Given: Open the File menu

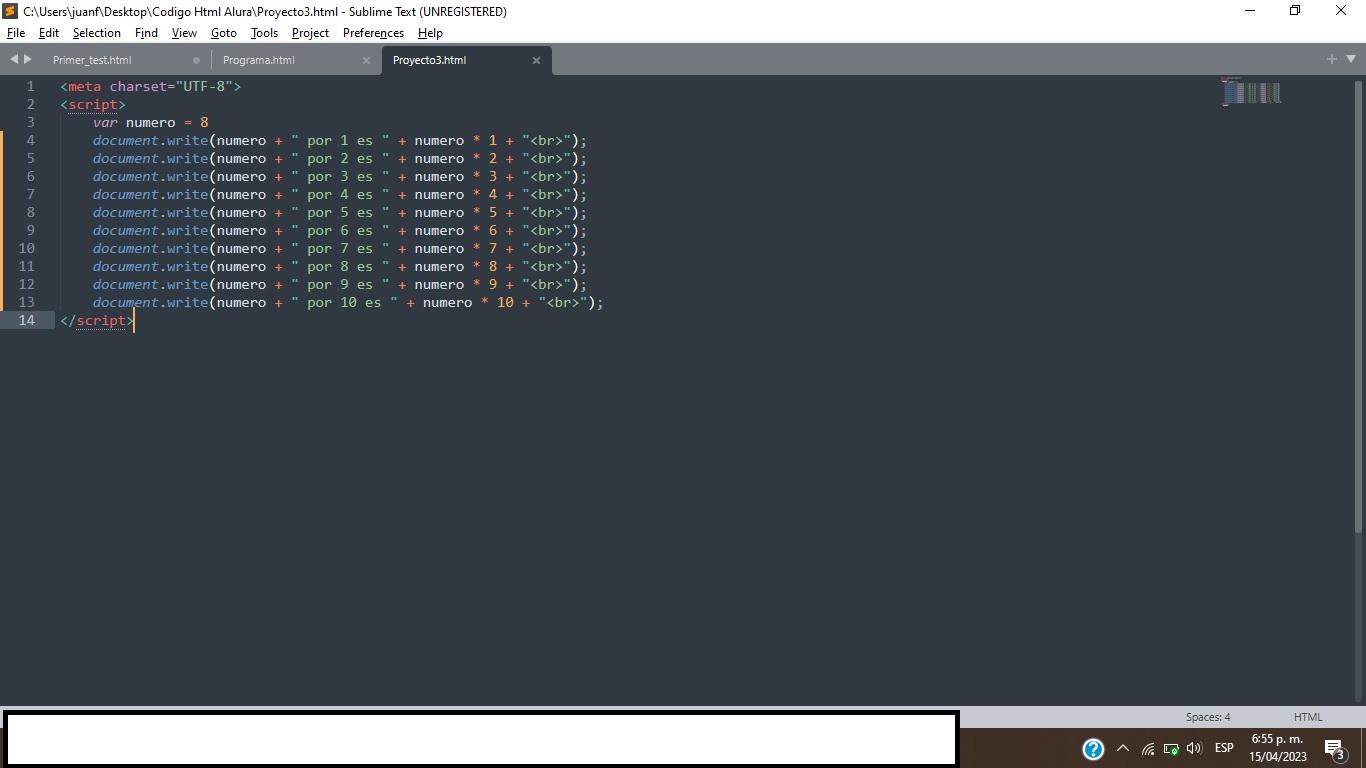Looking at the screenshot, I should pos(16,33).
